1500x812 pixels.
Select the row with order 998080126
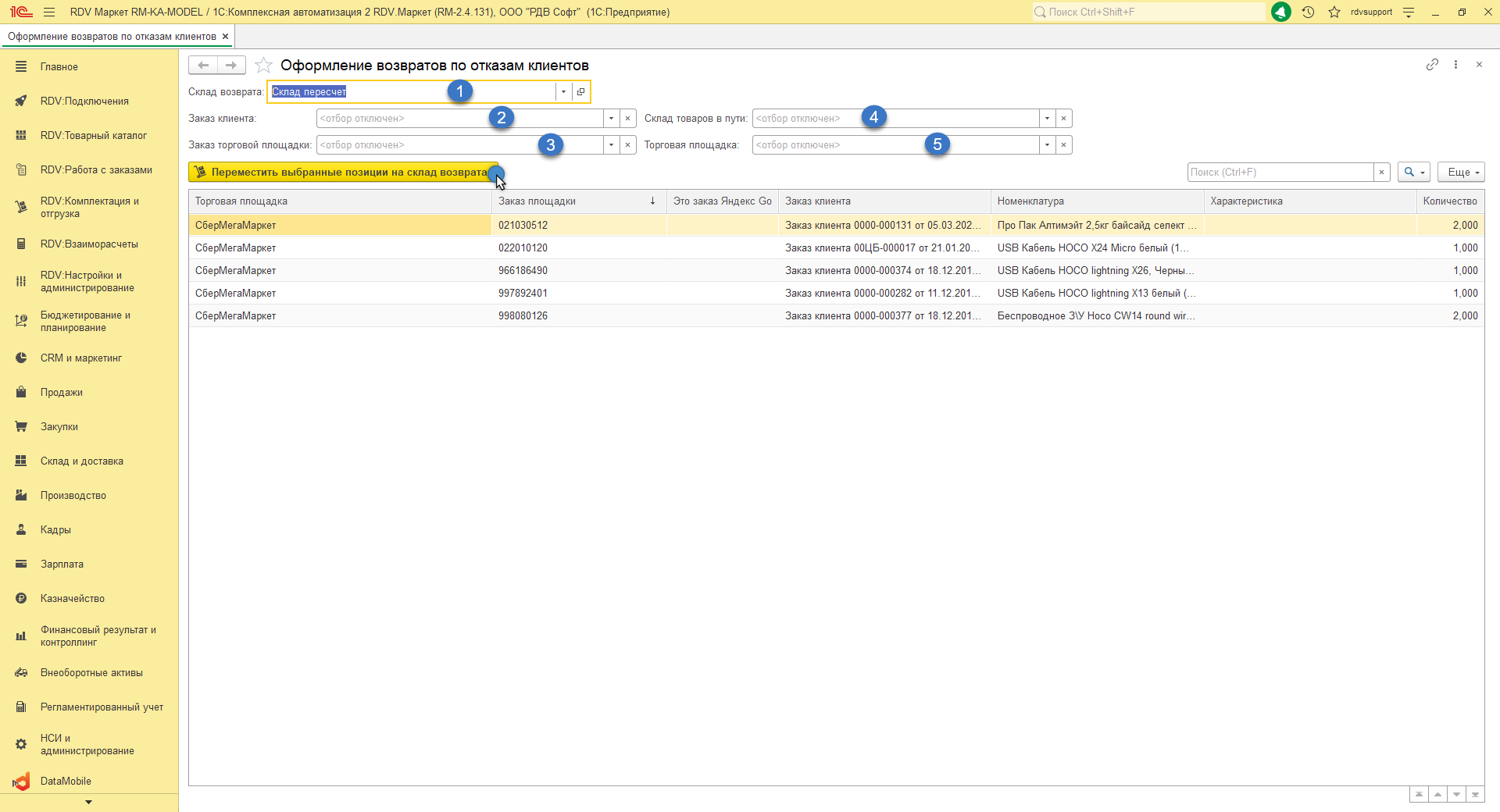(523, 316)
